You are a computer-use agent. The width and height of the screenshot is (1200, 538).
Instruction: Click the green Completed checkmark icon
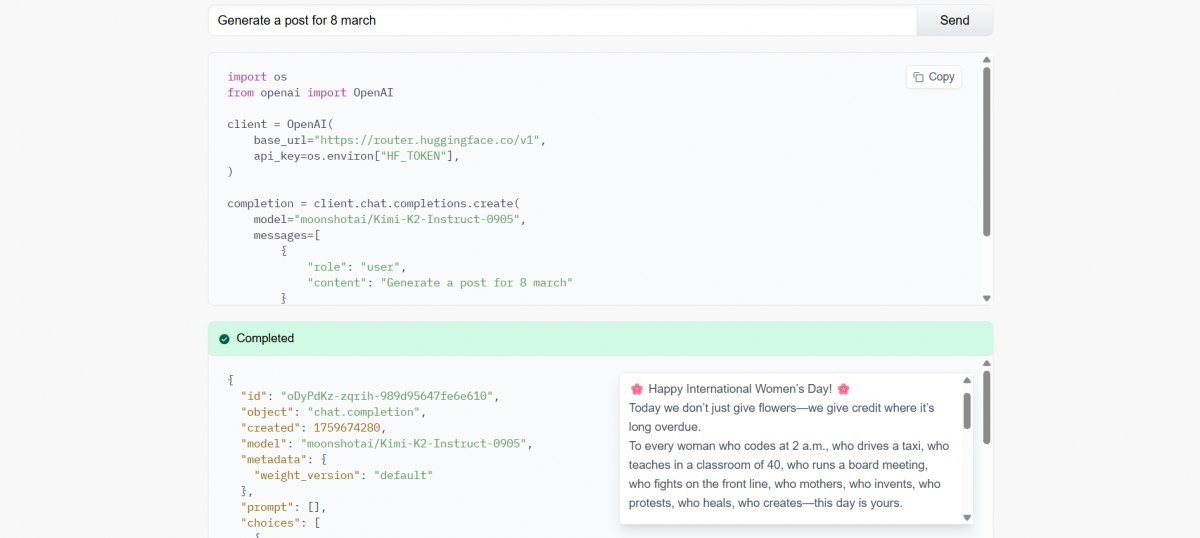pyautogui.click(x=224, y=339)
